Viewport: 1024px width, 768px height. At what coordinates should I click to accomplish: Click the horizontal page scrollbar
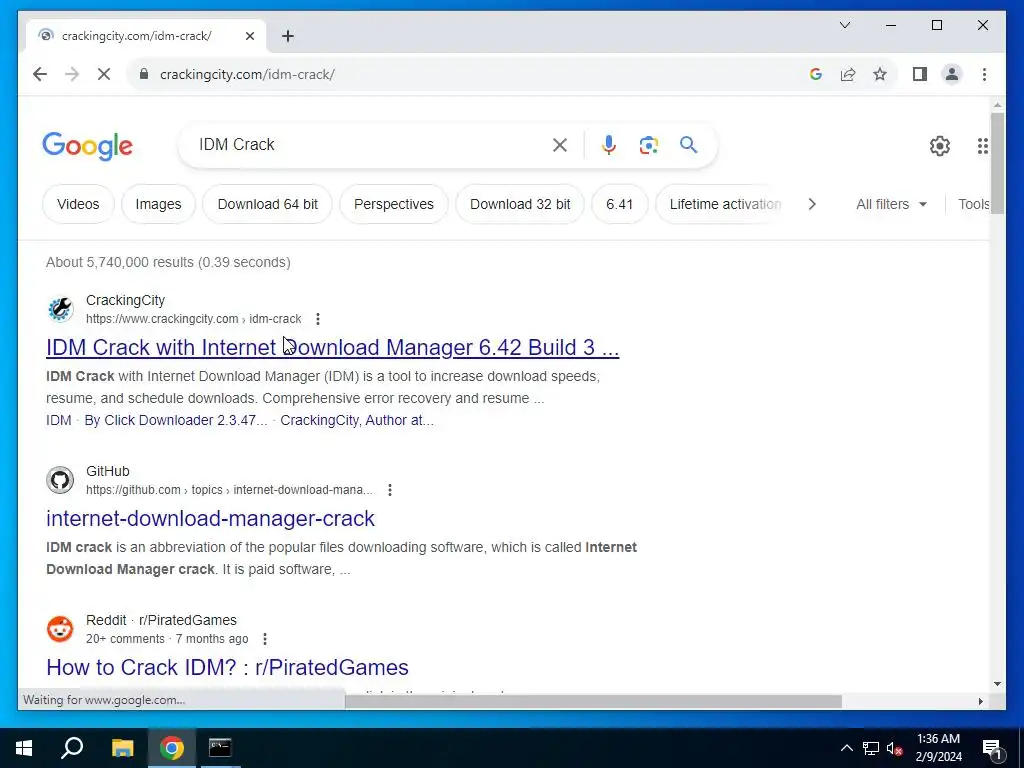coord(593,701)
